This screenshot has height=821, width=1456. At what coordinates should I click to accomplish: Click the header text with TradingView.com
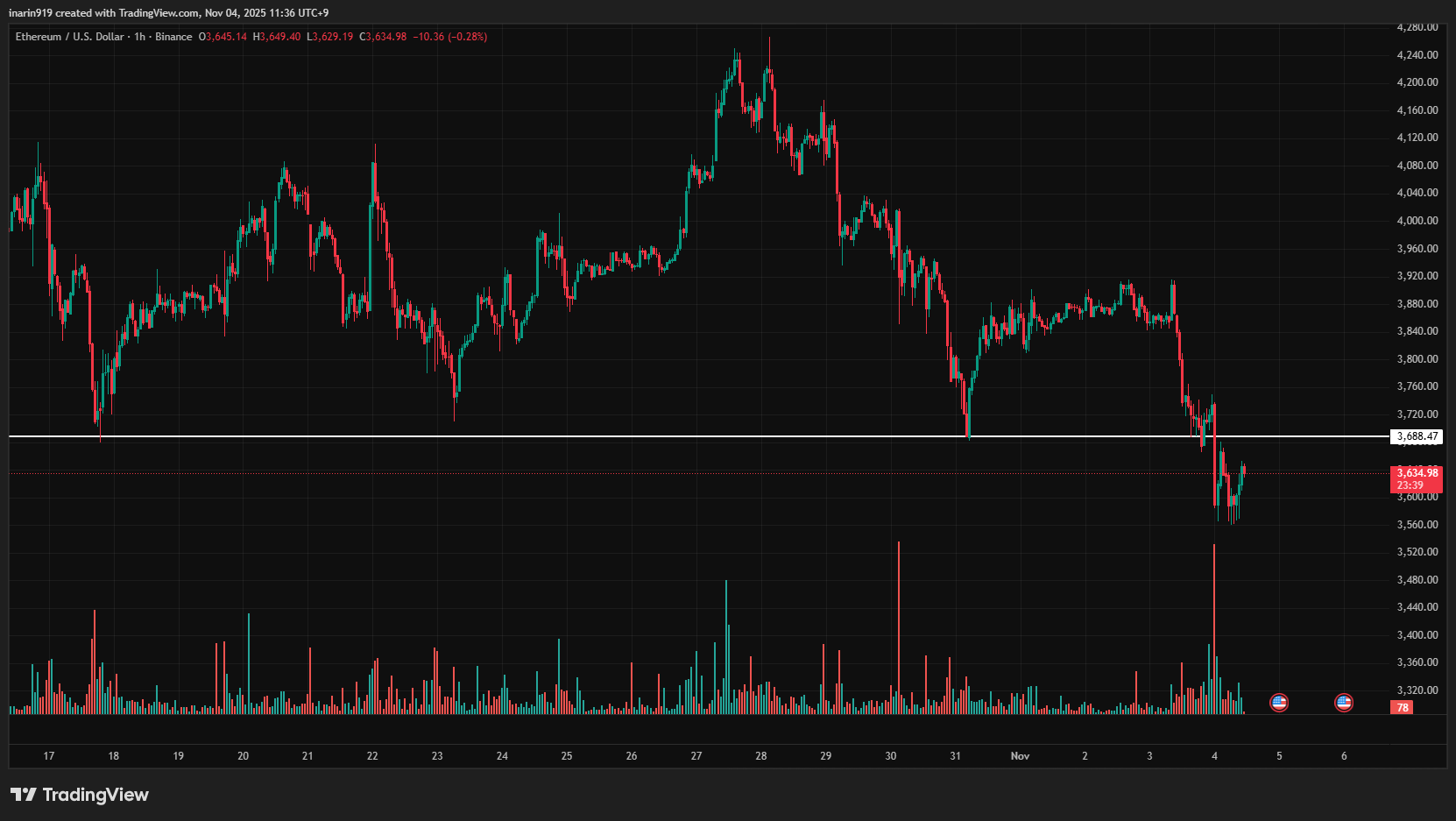tap(168, 13)
